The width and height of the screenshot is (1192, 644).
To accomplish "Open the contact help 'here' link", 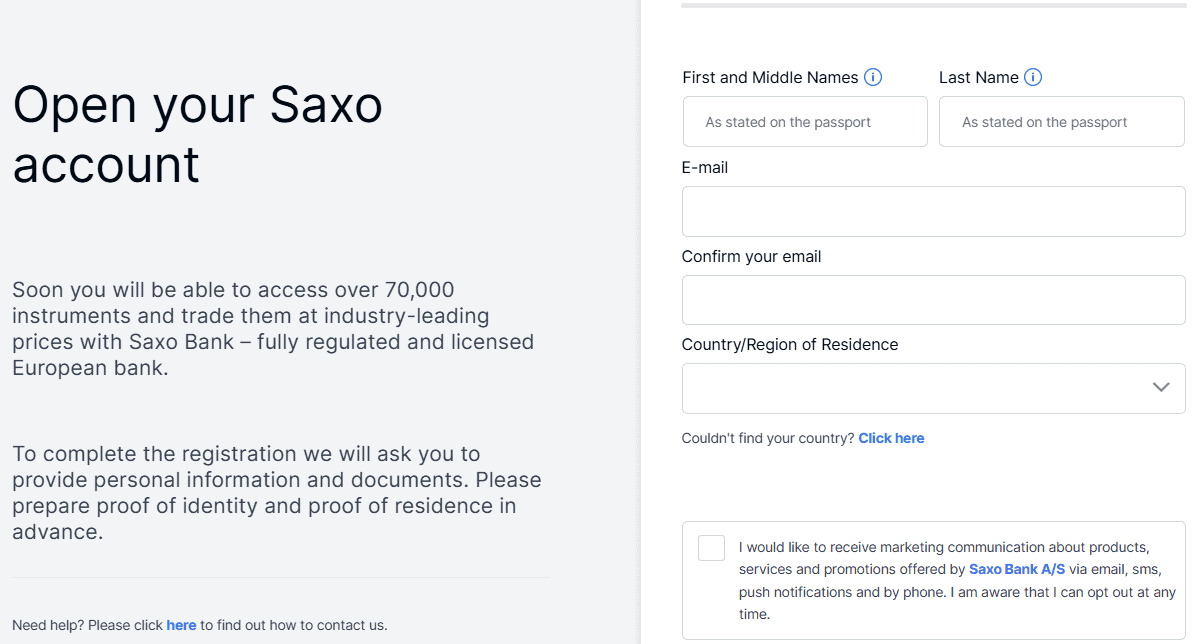I will coord(182,624).
